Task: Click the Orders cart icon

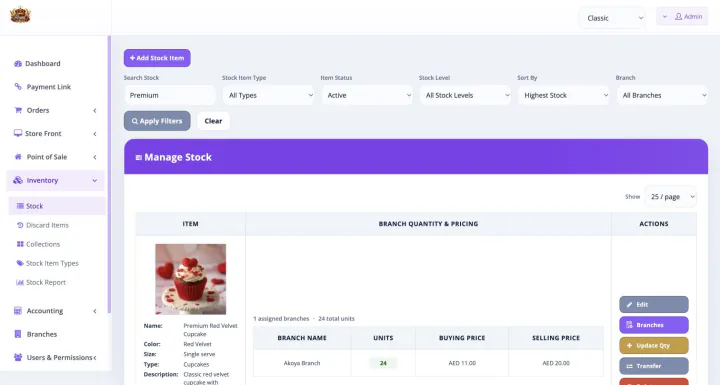Action: pos(18,110)
